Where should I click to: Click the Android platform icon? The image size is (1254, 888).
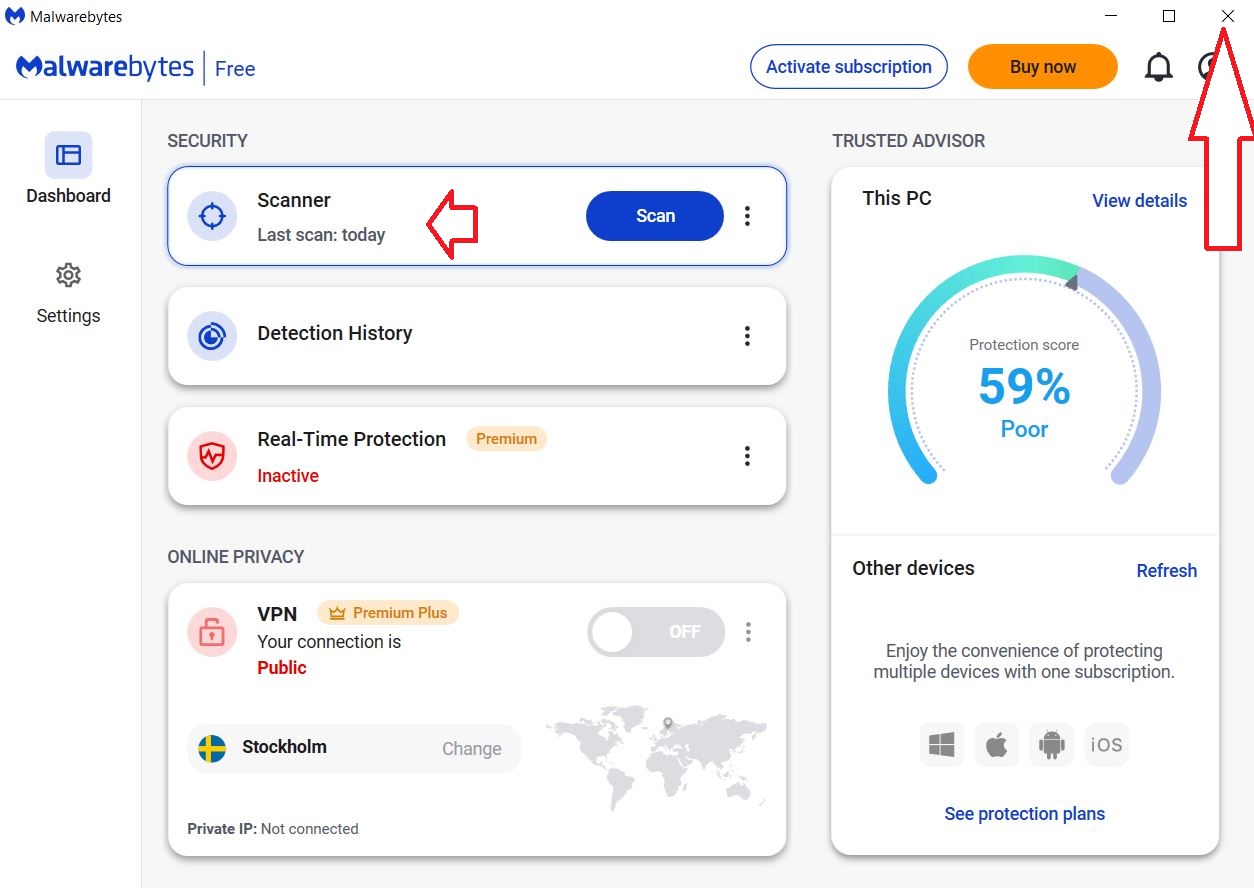(x=1051, y=745)
